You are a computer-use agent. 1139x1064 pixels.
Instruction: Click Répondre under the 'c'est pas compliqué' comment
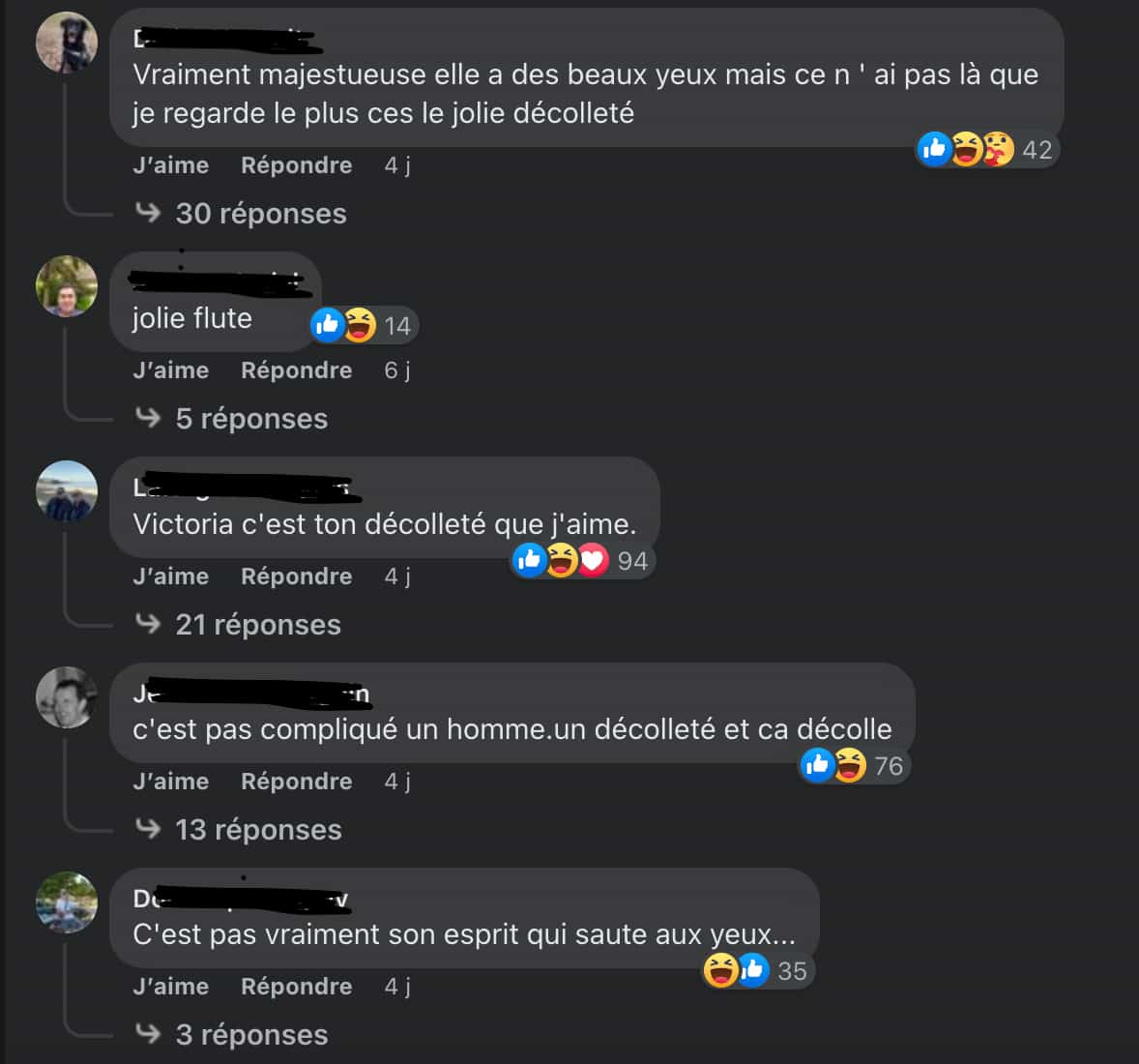point(297,782)
